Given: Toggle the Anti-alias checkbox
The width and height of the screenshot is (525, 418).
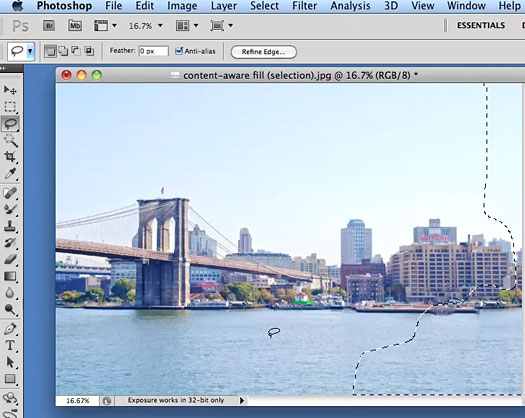Looking at the screenshot, I should 179,51.
